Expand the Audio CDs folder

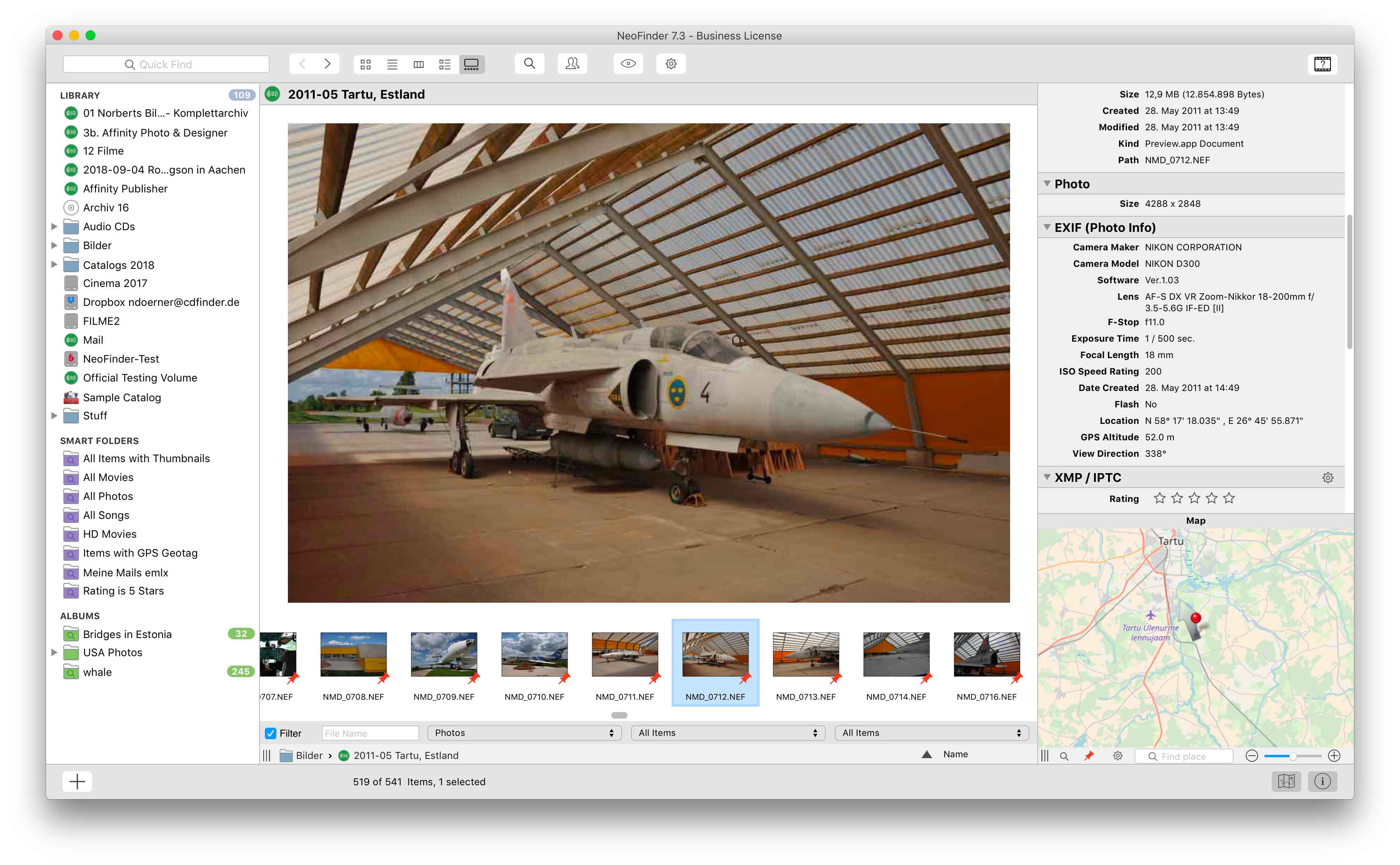(x=54, y=227)
